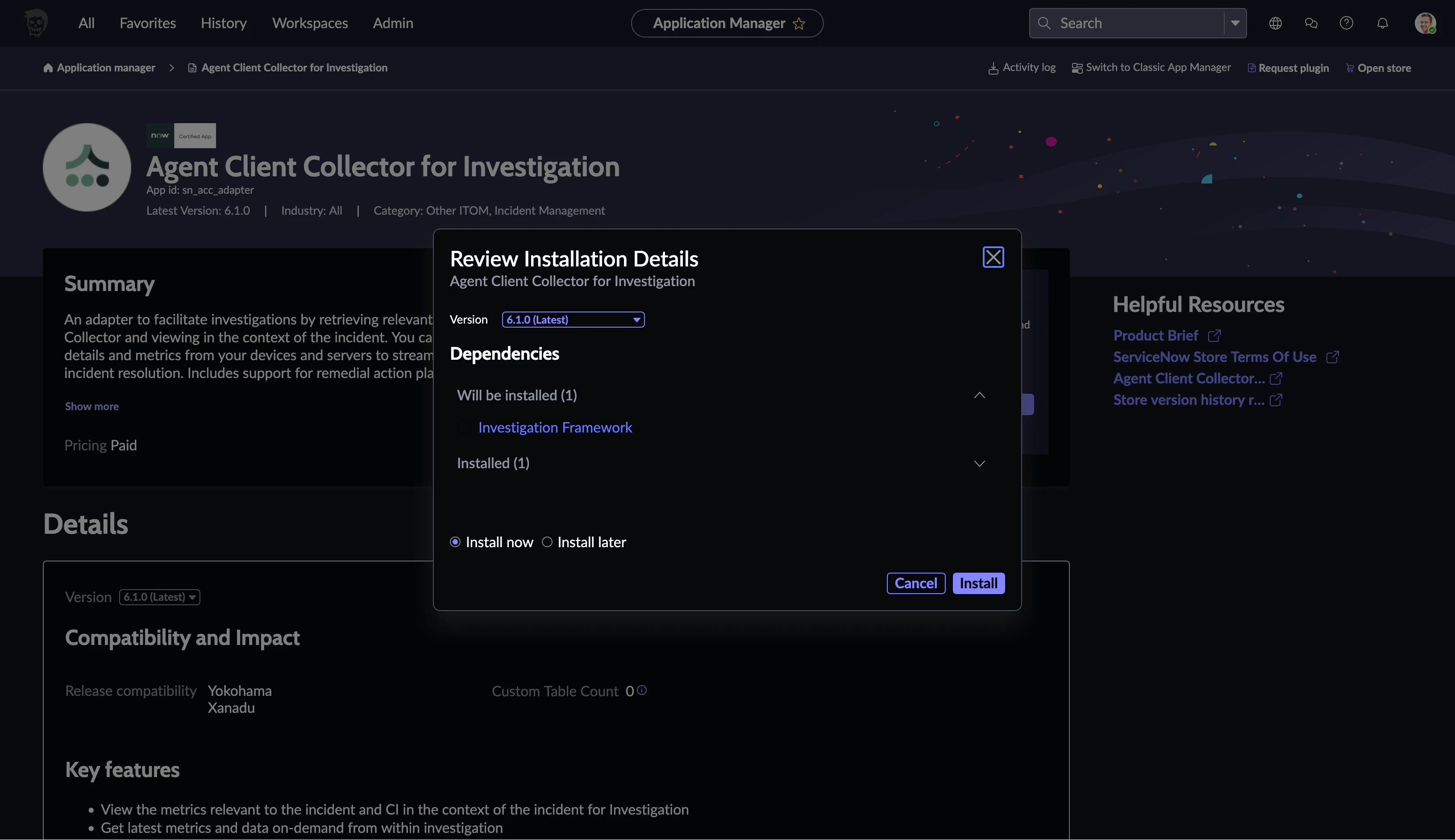Open external icon beside Store version history

click(1276, 400)
